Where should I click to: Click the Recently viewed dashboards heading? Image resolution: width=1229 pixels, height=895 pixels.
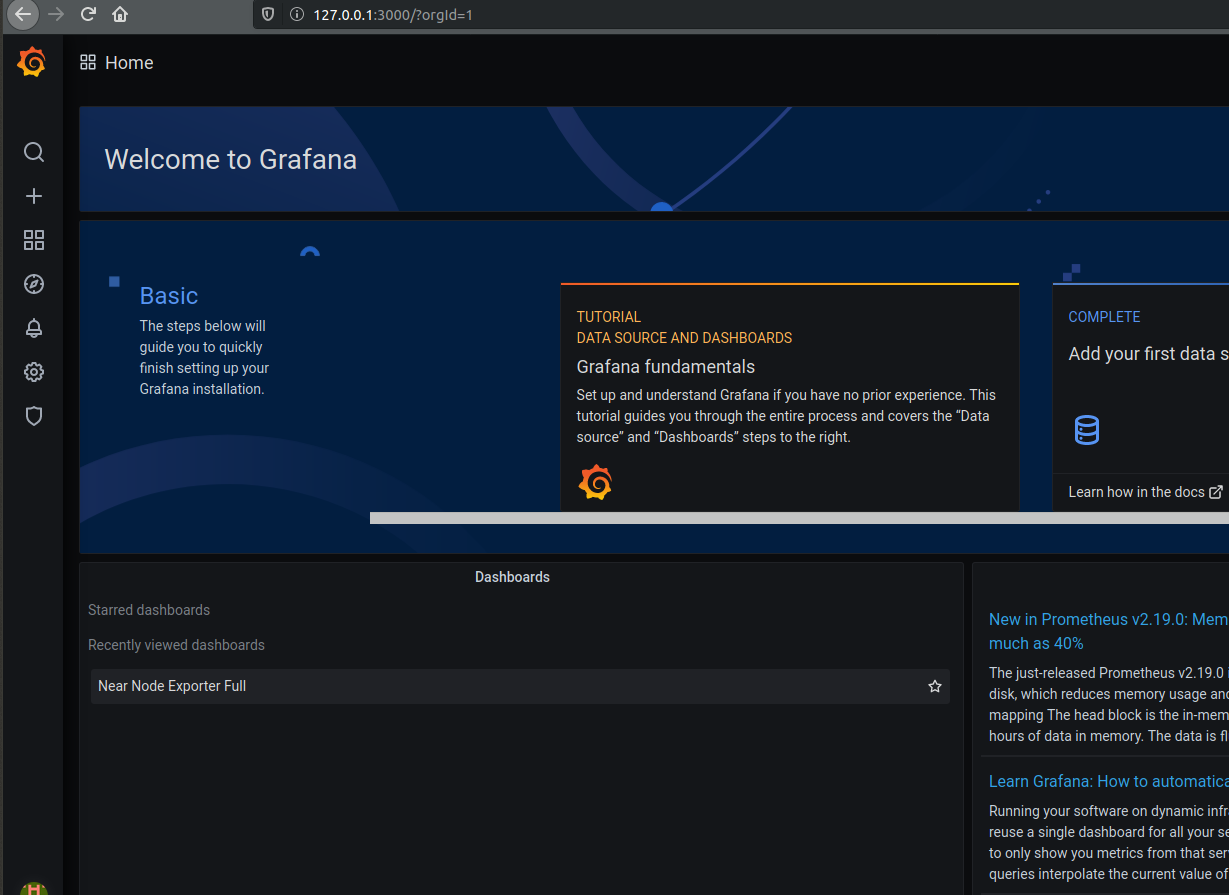tap(176, 645)
